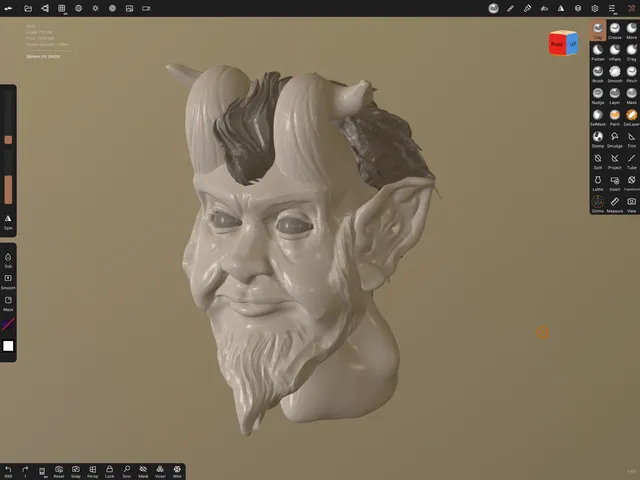The width and height of the screenshot is (640, 480).
Task: Select the Pinch tool
Action: click(631, 74)
